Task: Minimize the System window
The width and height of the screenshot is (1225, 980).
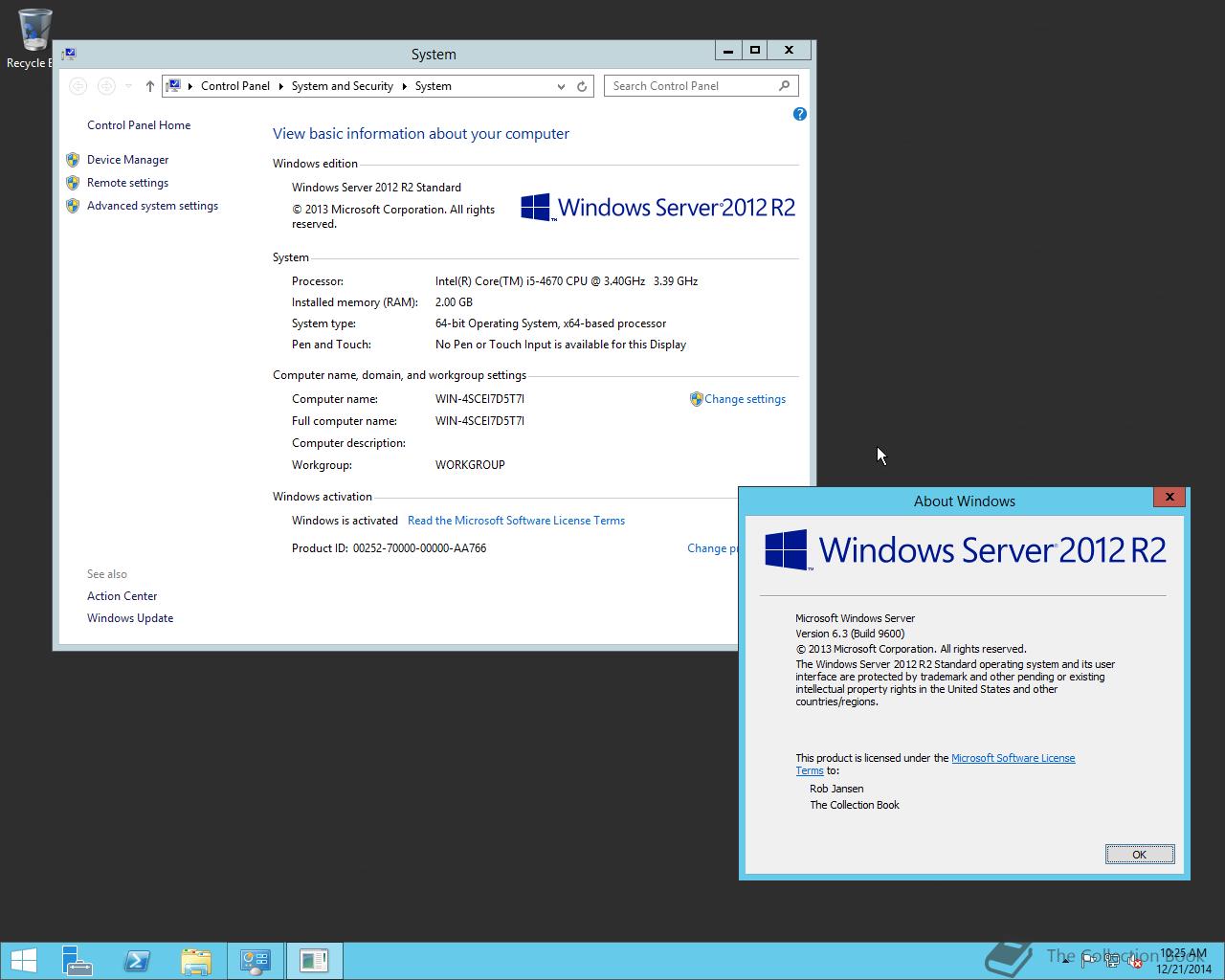Action: coord(728,51)
